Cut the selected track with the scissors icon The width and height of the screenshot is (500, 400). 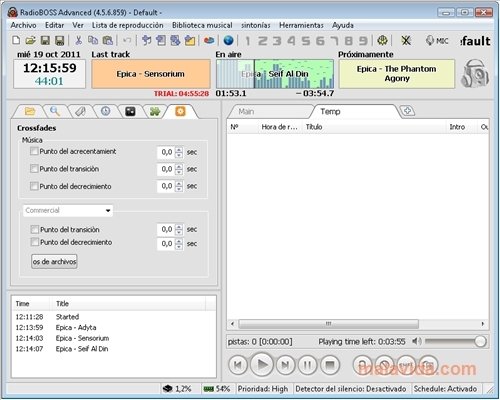78,41
